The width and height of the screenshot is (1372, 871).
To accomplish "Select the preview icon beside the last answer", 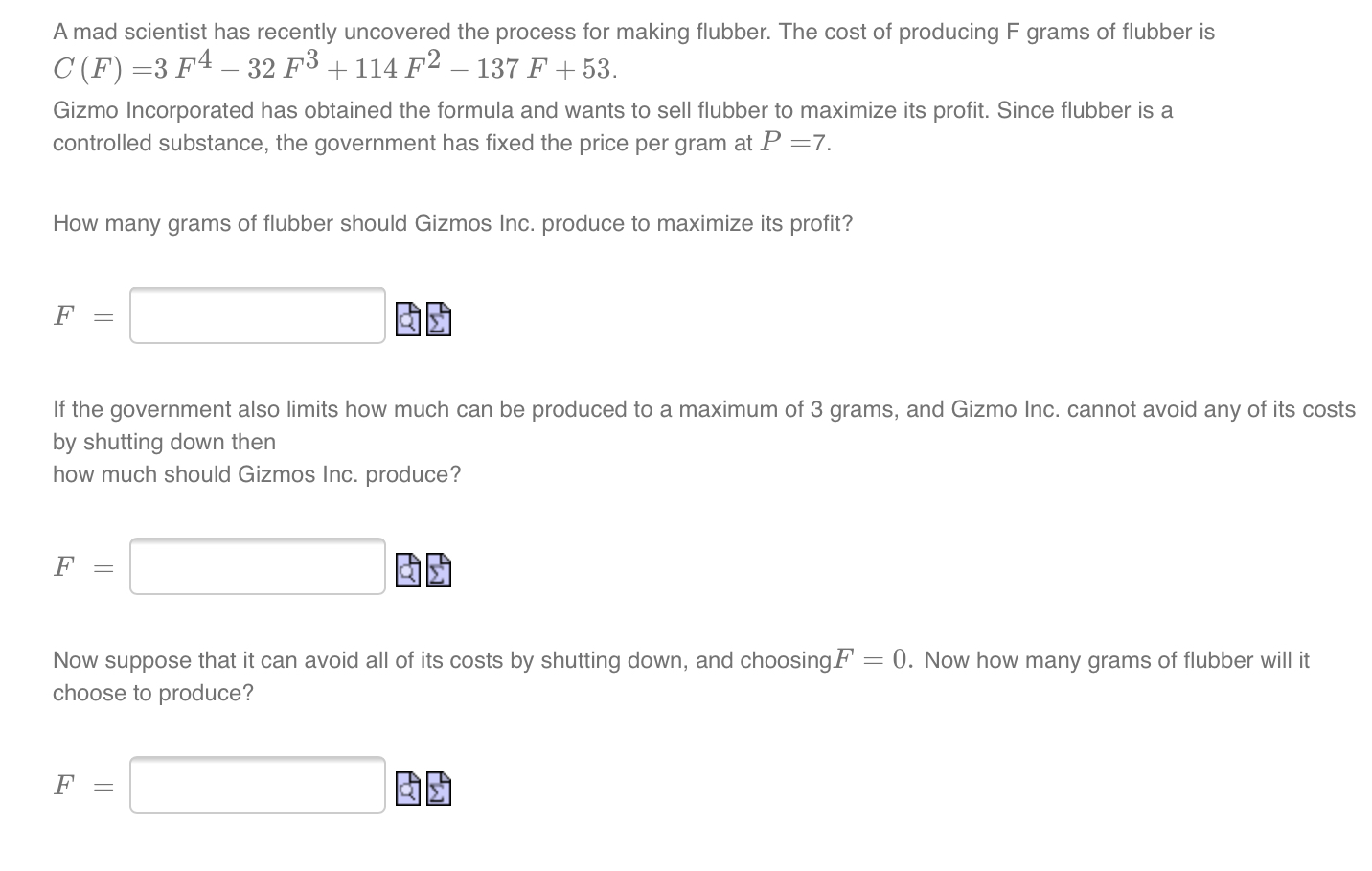I will 406,789.
